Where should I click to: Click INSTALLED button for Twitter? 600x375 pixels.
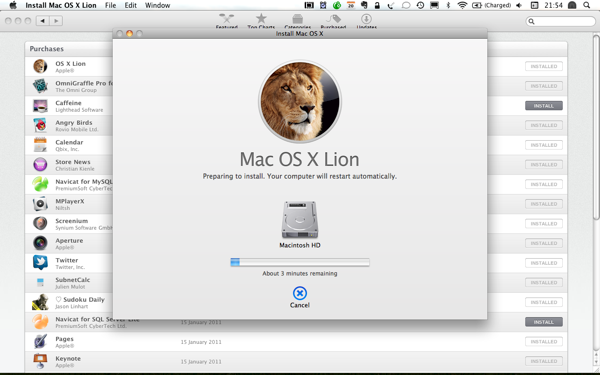pos(544,263)
